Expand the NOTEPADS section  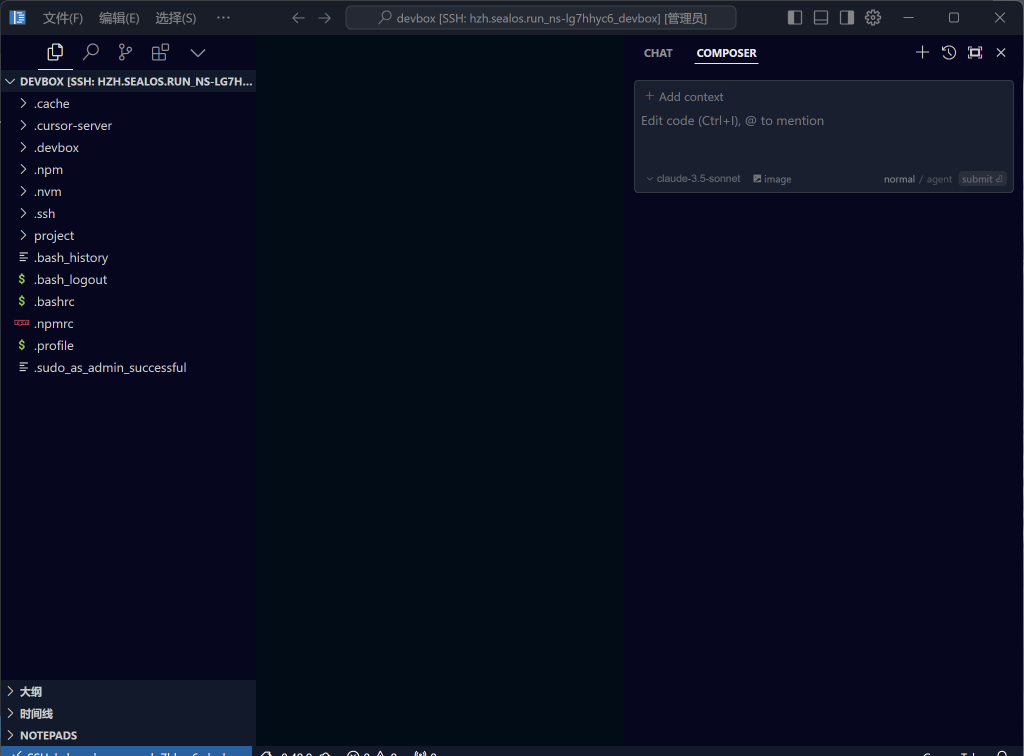(48, 735)
